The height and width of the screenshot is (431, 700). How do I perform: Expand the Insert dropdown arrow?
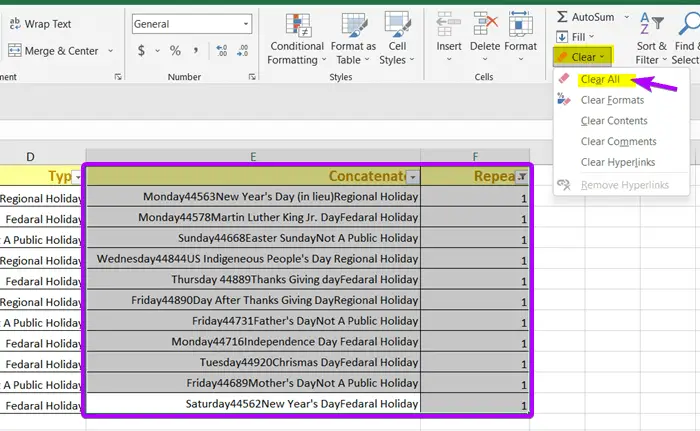click(449, 59)
